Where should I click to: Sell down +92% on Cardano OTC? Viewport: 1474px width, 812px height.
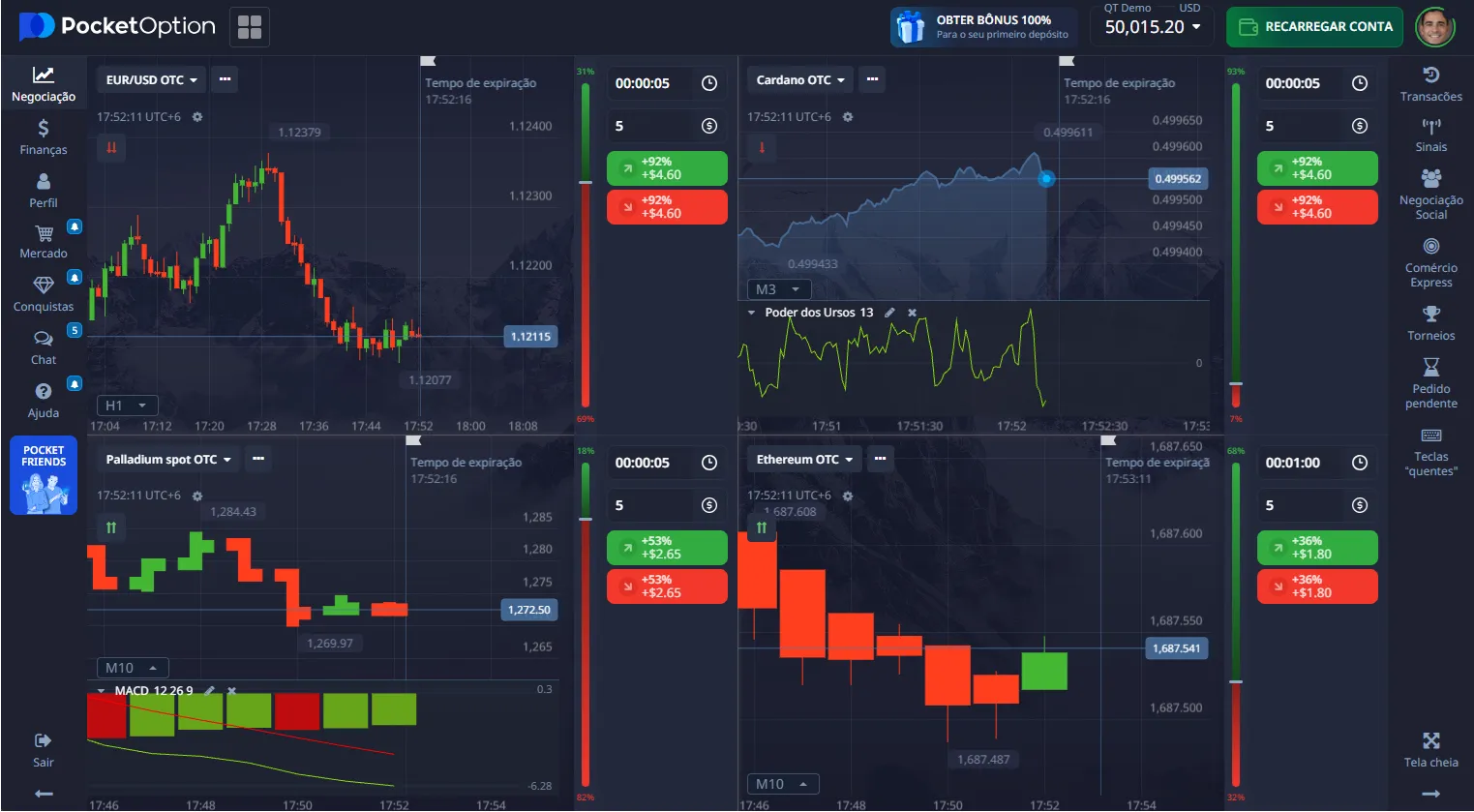[x=1317, y=207]
